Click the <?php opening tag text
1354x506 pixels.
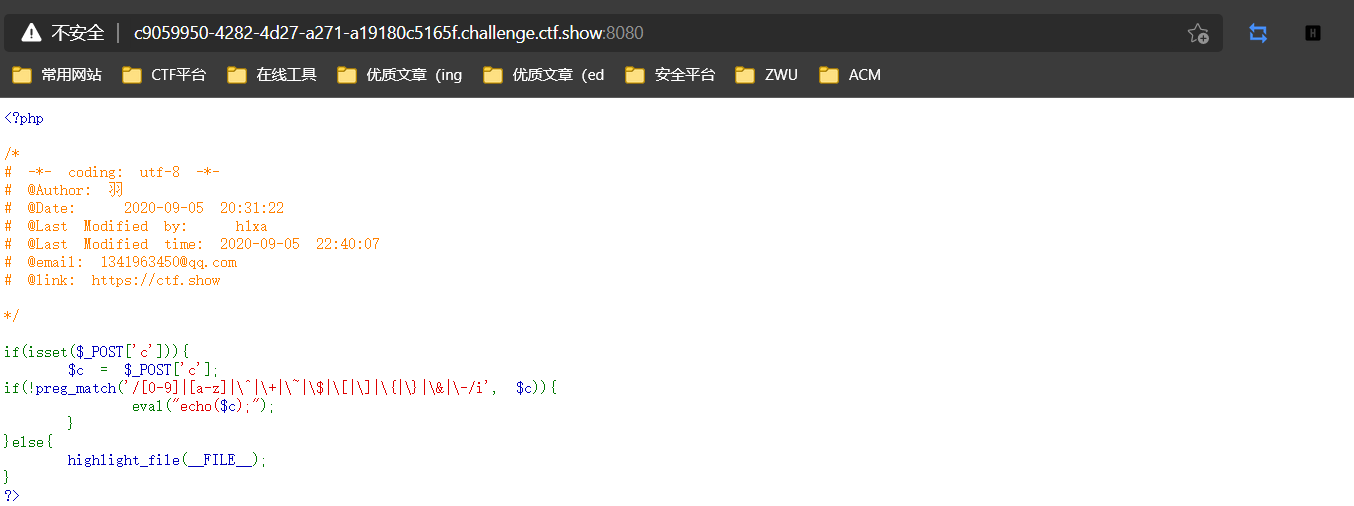[24, 118]
